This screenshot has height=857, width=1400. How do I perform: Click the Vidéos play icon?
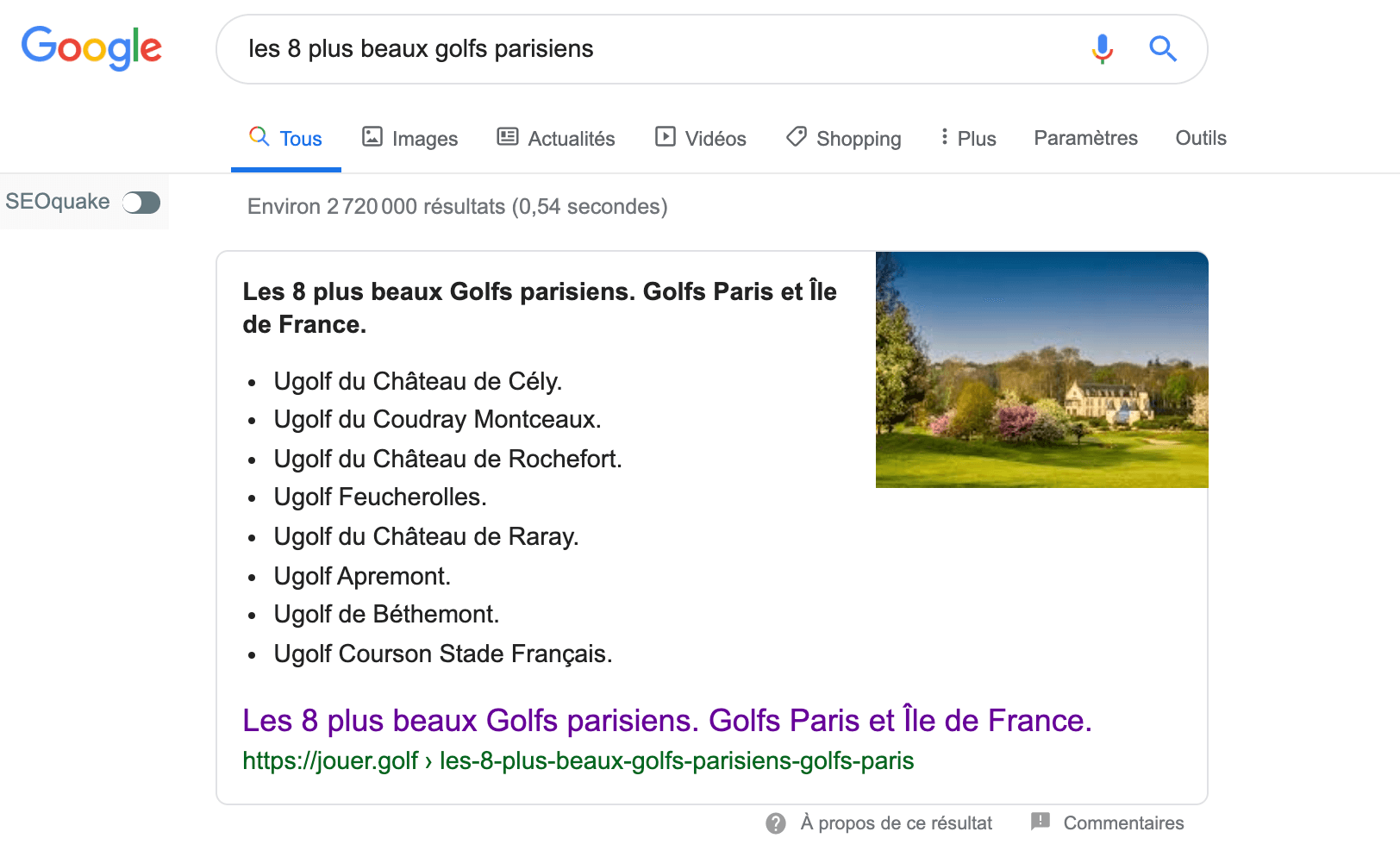(x=666, y=137)
